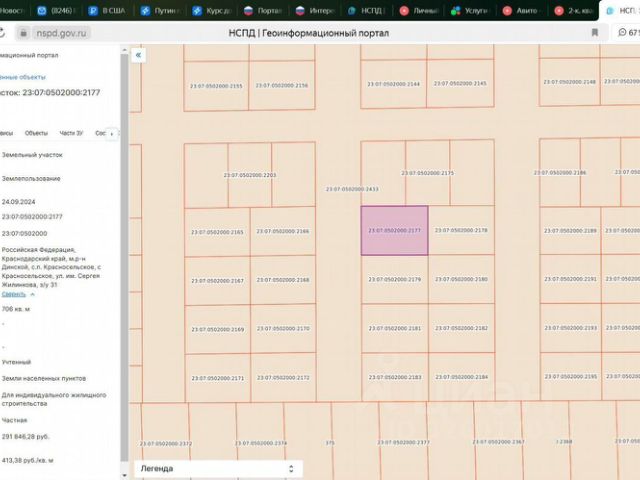Click the nspd.gov.ru address field
Image resolution: width=640 pixels, height=480 pixels.
[x=61, y=33]
